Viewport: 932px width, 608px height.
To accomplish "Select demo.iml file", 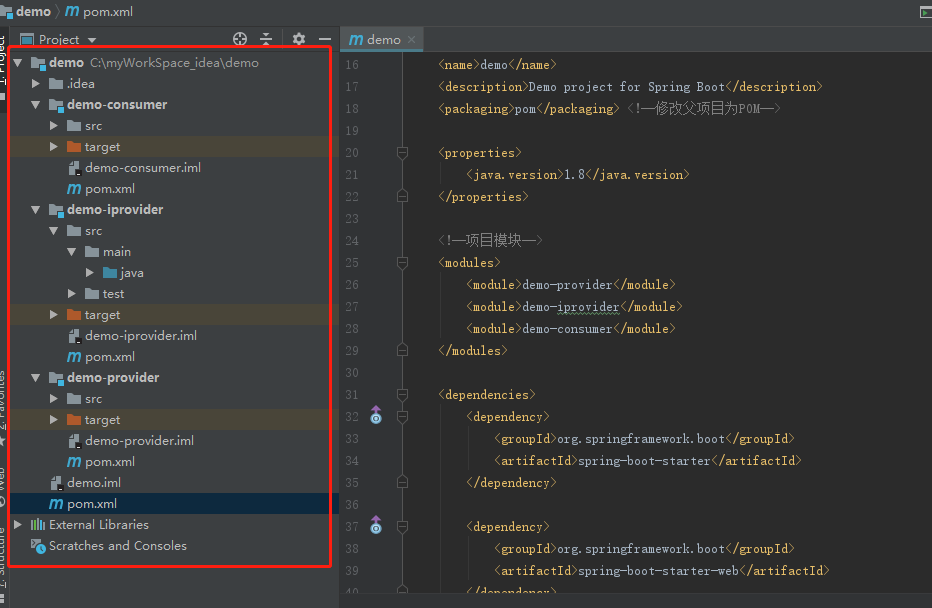I will point(94,483).
